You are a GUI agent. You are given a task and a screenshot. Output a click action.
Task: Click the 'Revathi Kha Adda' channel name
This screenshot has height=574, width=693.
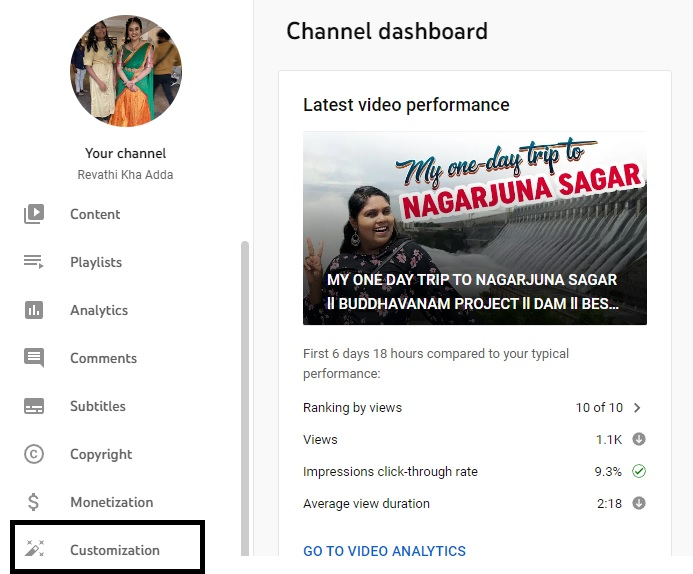(x=126, y=175)
